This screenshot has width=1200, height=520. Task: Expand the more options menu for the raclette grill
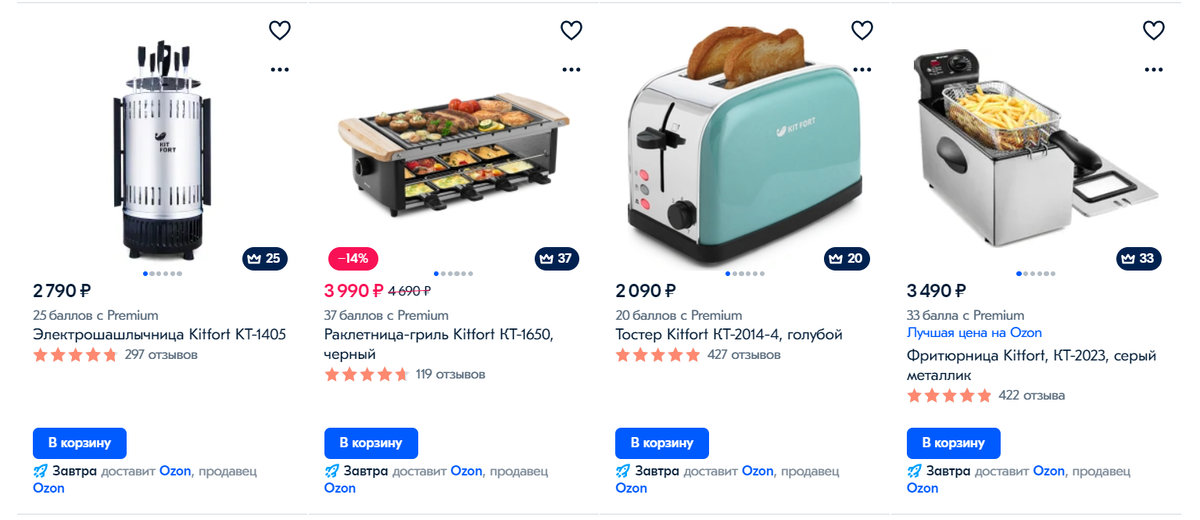(571, 70)
